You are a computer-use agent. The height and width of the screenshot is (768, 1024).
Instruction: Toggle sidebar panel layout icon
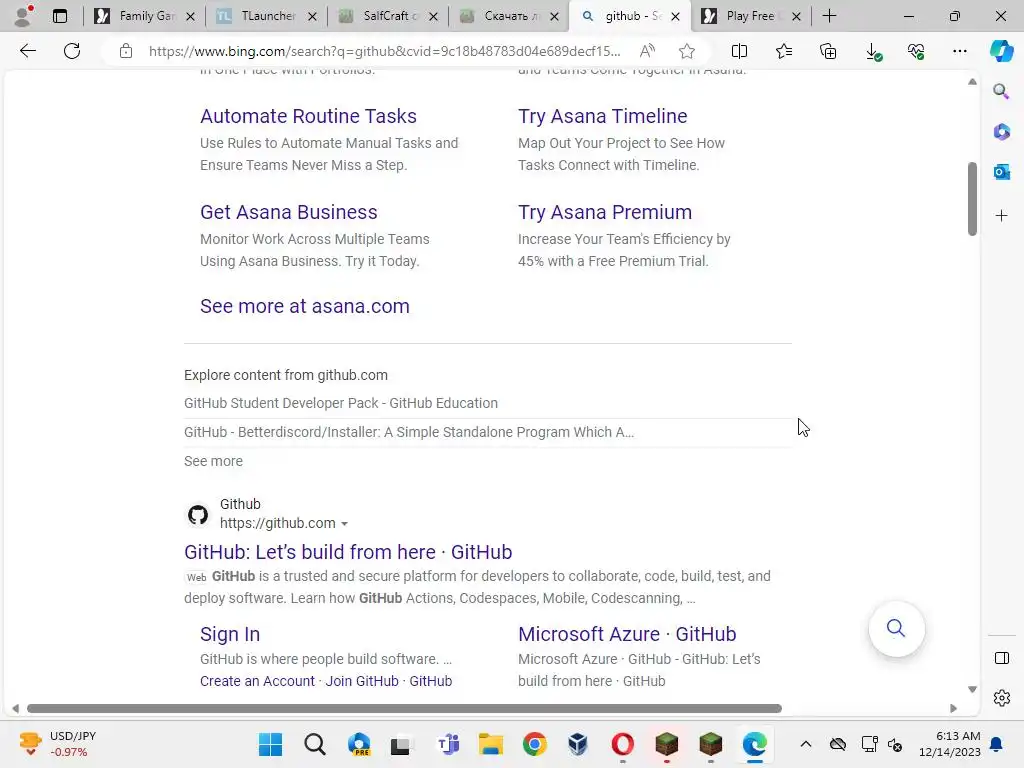pyautogui.click(x=1001, y=658)
